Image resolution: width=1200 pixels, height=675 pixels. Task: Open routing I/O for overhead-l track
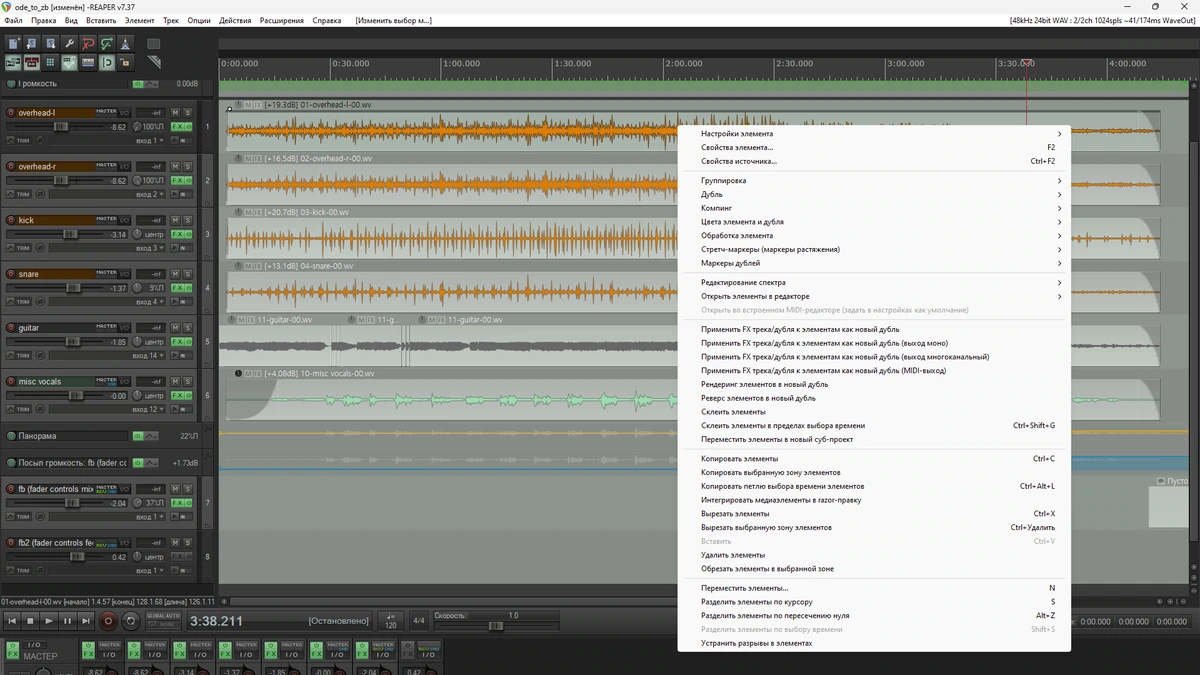point(124,113)
